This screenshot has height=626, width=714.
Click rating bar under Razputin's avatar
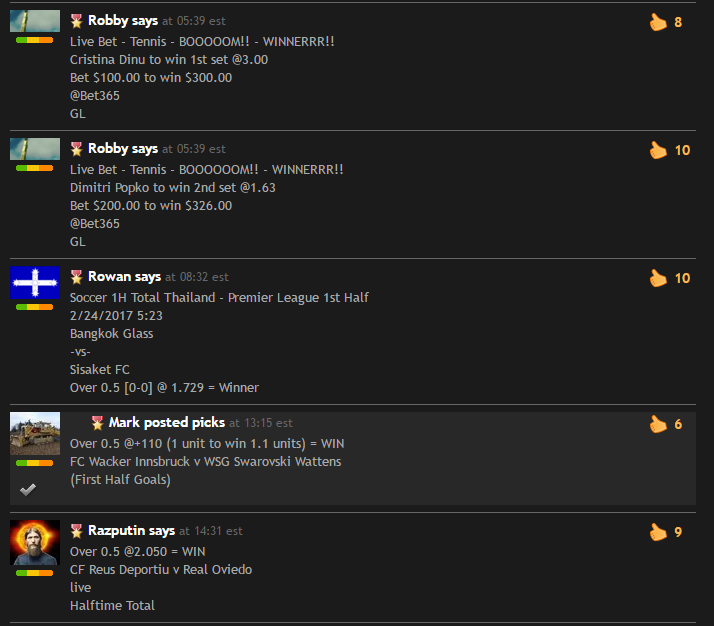point(35,573)
